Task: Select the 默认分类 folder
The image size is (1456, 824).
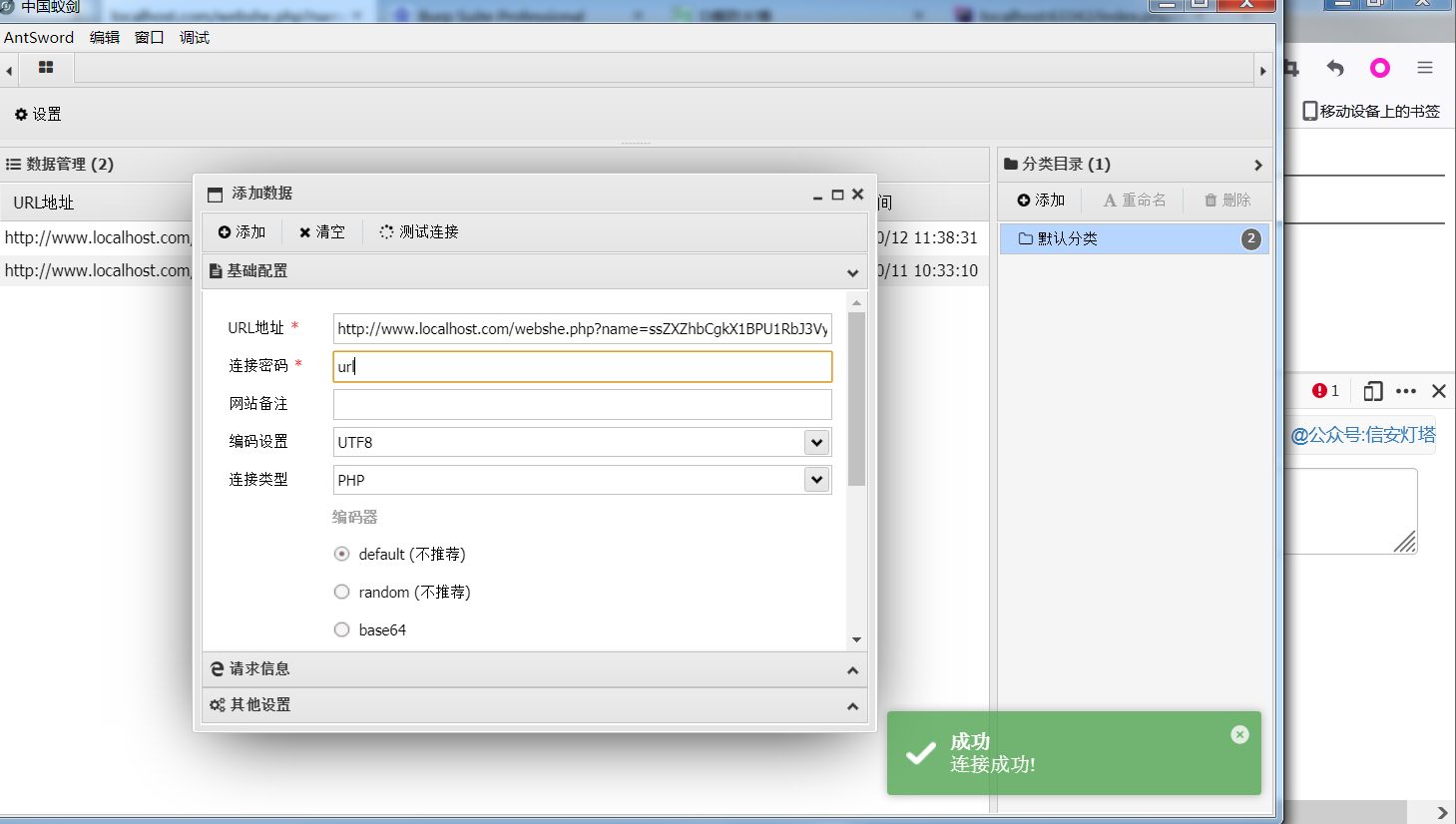Action: click(1068, 239)
